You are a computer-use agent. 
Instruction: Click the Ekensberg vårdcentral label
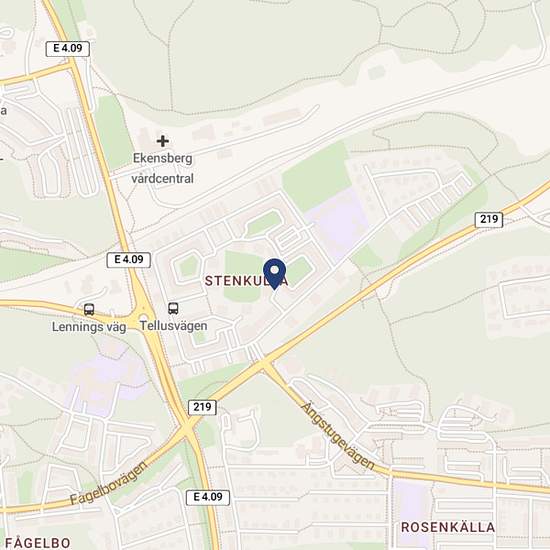[x=162, y=168]
